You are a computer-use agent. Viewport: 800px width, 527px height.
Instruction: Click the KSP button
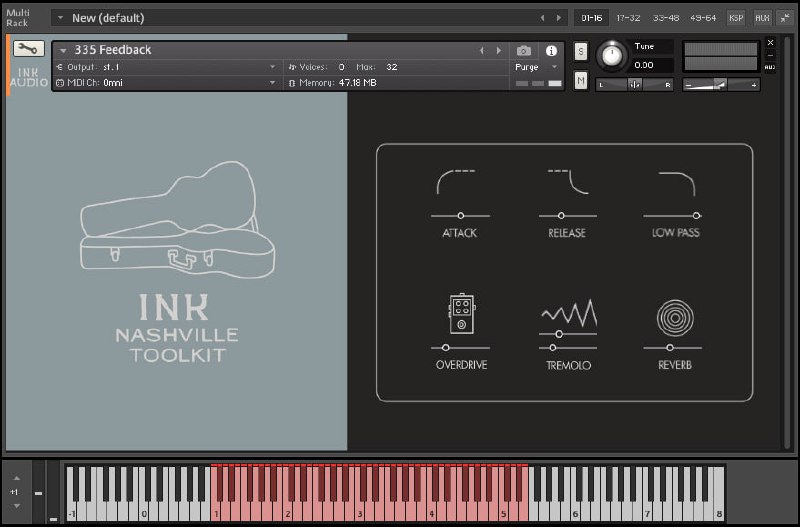(x=736, y=17)
